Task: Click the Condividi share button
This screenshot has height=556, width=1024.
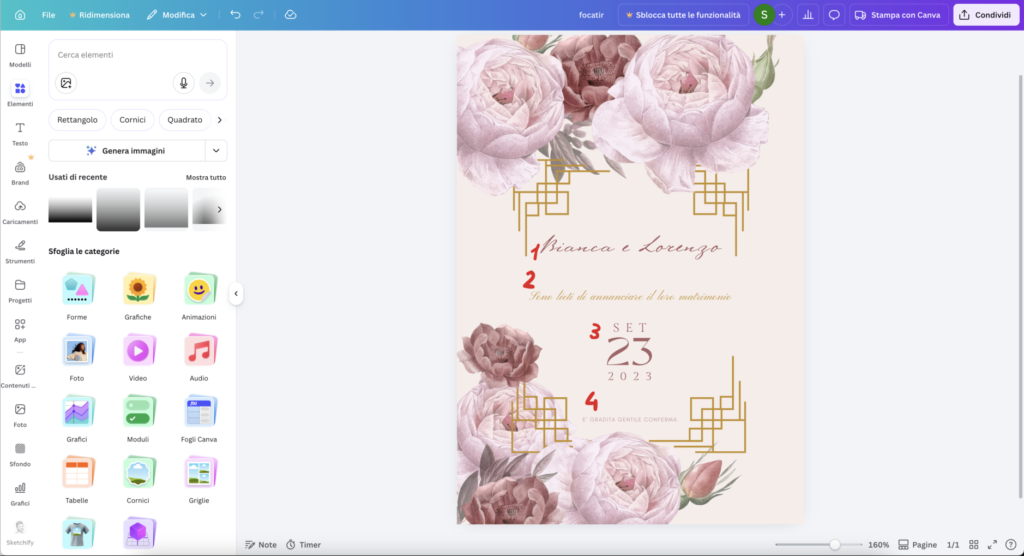Action: tap(985, 14)
